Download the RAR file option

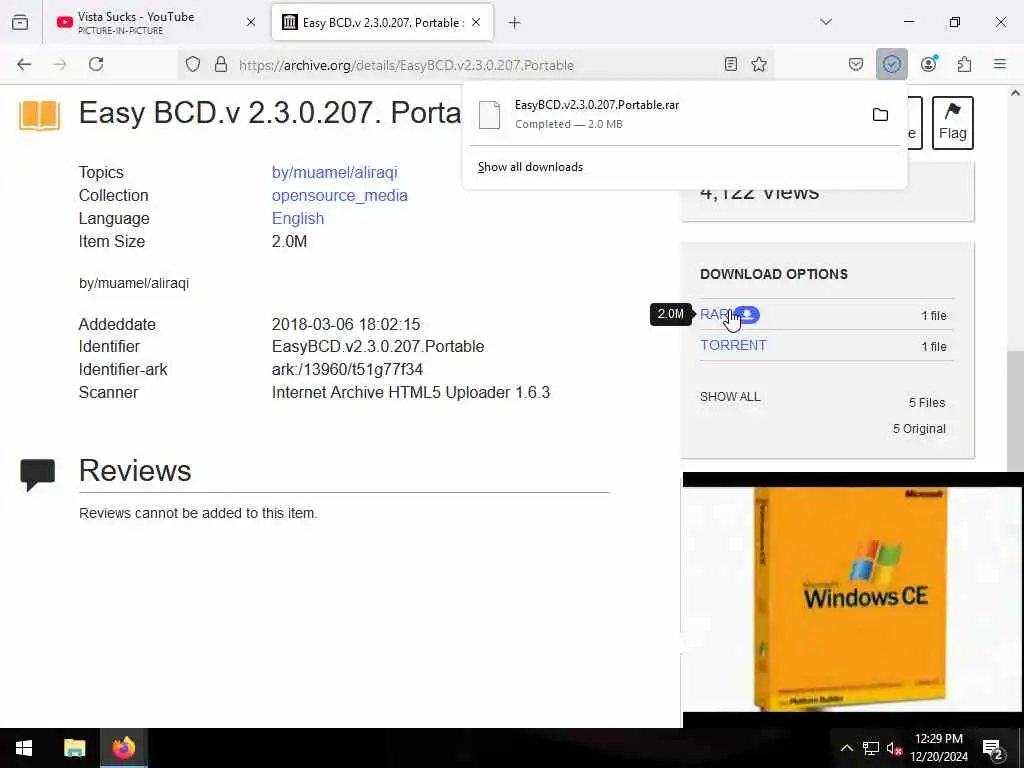(x=713, y=314)
